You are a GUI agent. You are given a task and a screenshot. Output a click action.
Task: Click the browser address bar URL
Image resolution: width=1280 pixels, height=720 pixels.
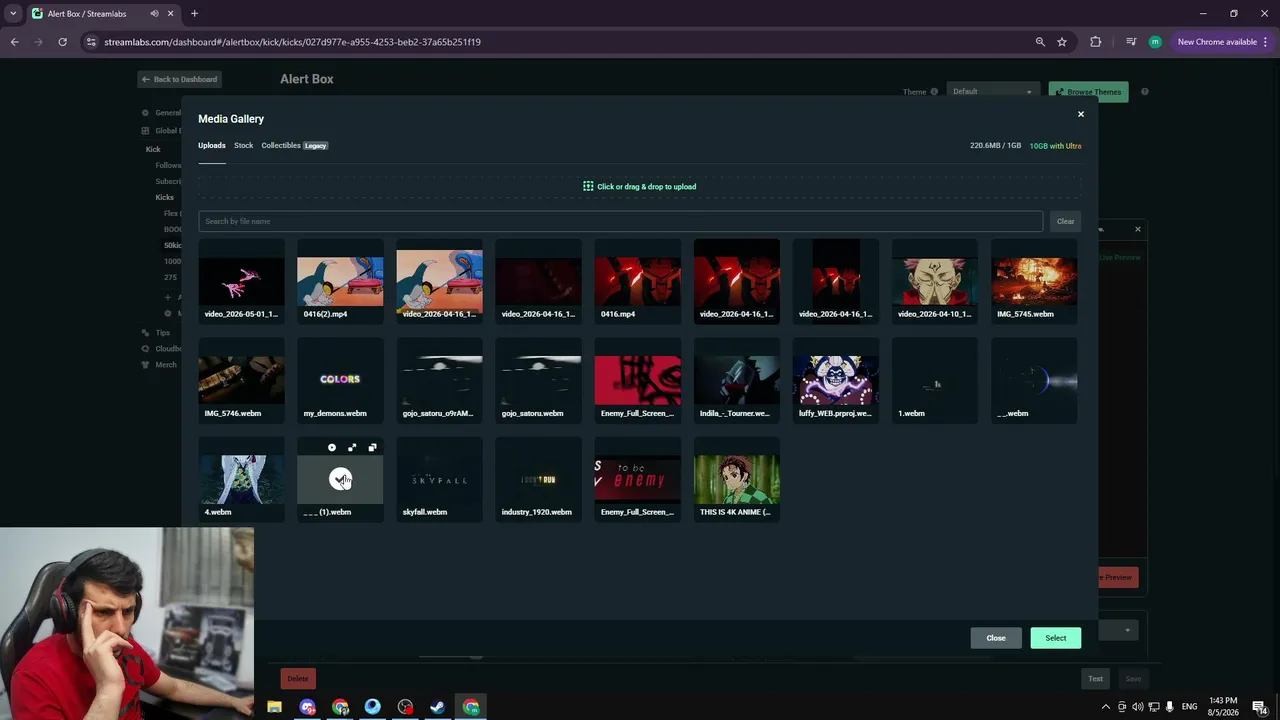coord(292,42)
